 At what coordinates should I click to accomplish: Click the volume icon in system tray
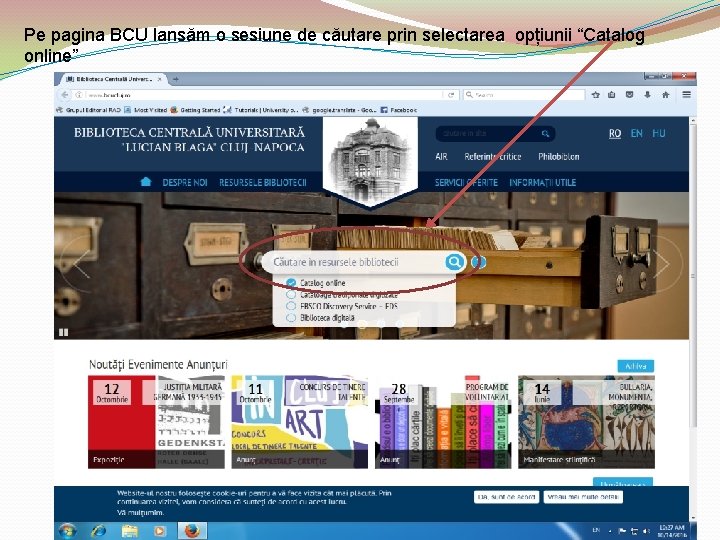646,531
